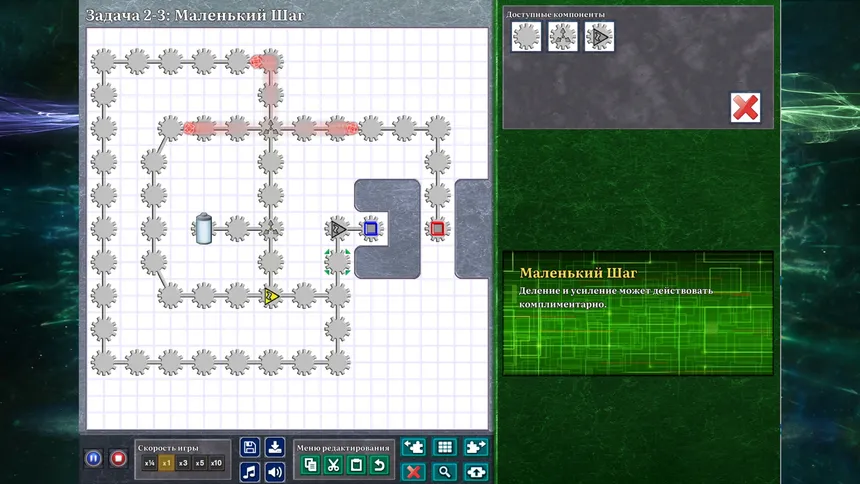Click the puzzle piece left-arrow icon
The height and width of the screenshot is (484, 860).
414,447
